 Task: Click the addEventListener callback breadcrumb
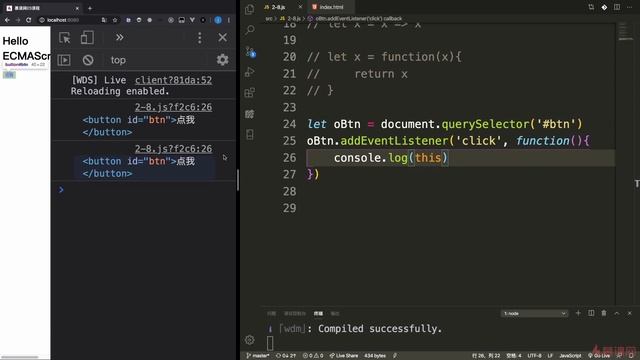pos(355,18)
